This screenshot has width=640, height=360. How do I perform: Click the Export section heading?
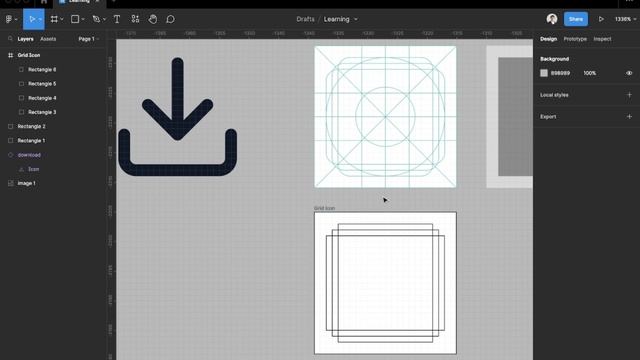pyautogui.click(x=548, y=116)
